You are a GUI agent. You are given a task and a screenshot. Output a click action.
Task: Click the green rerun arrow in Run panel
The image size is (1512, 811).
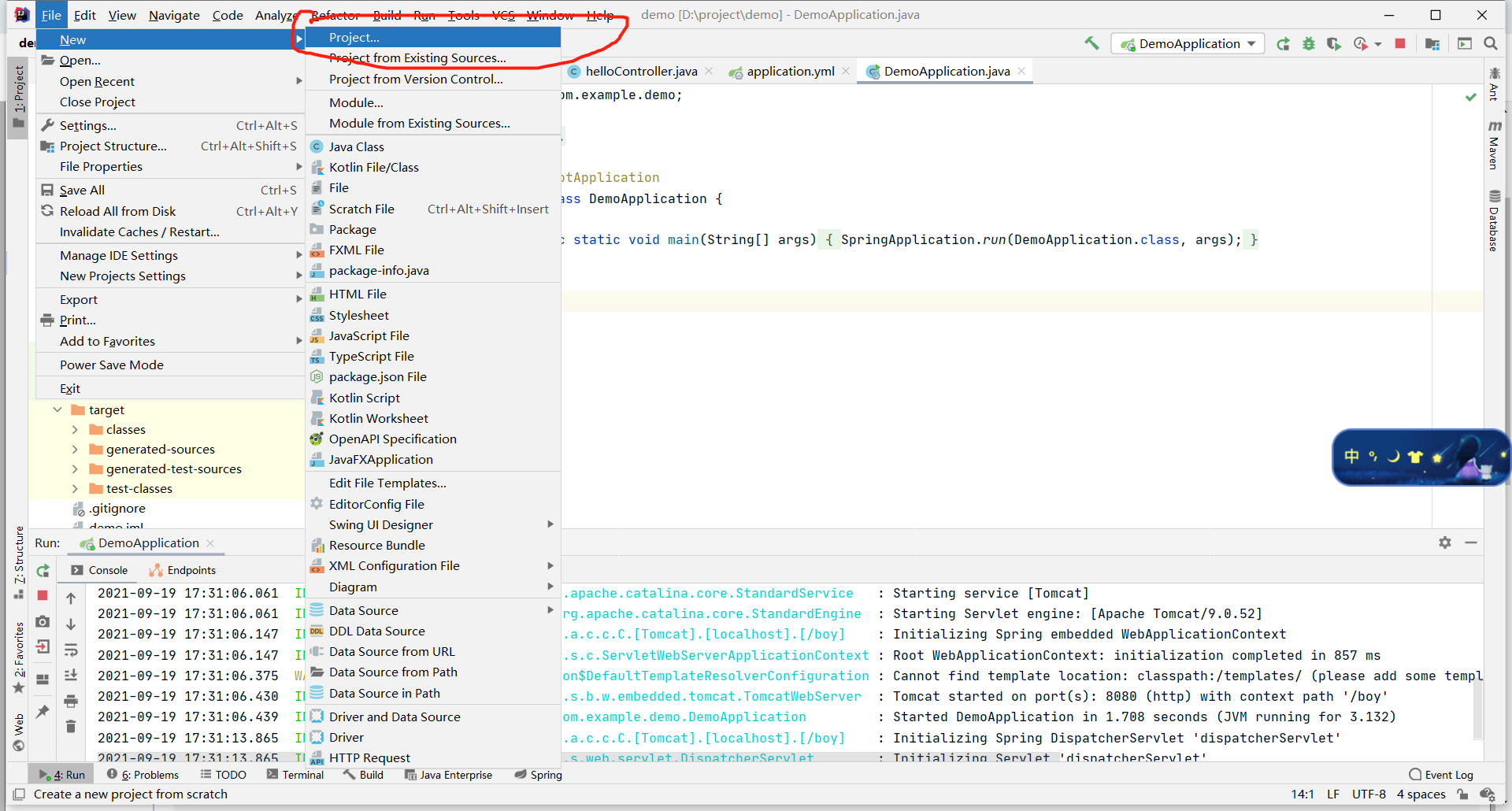pos(43,571)
